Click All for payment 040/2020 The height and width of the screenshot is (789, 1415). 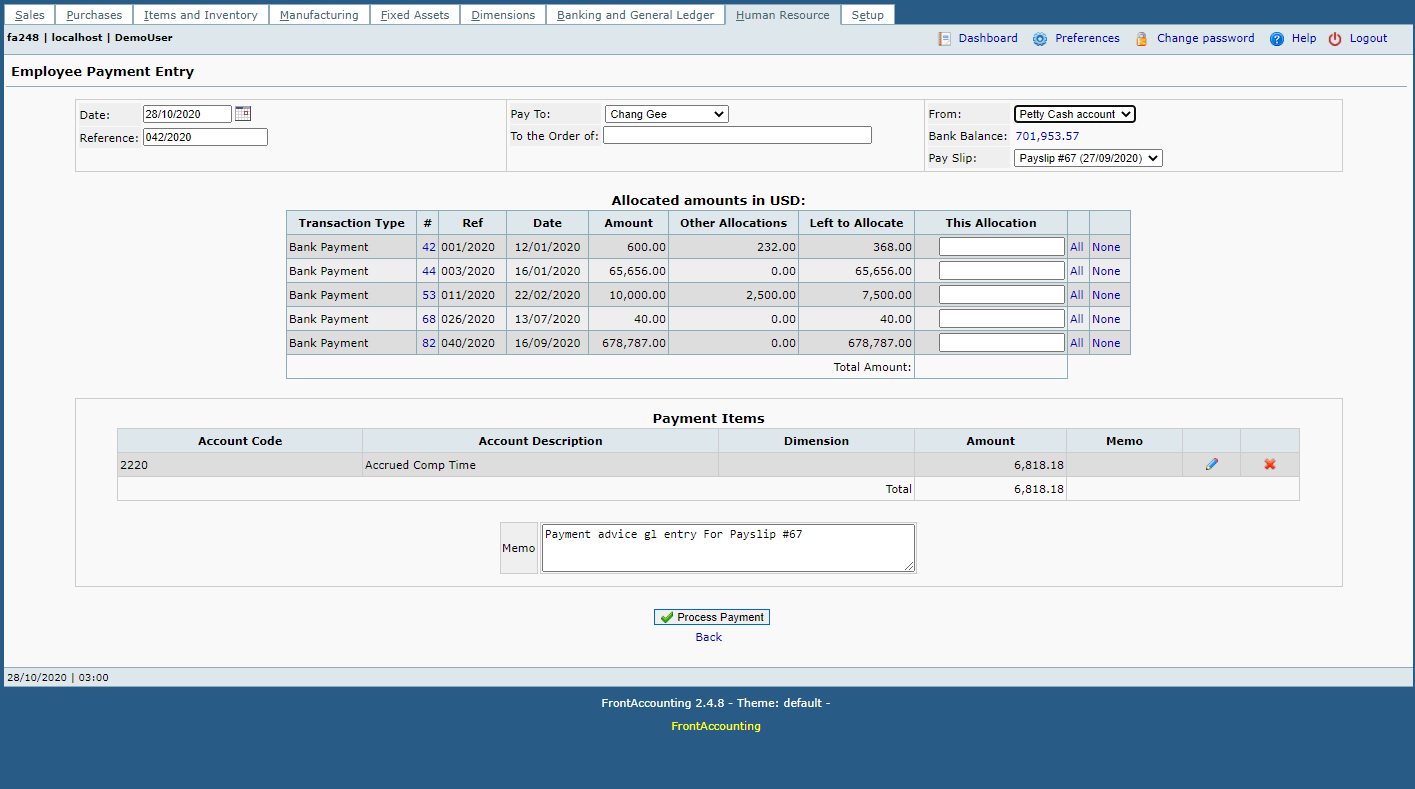point(1077,343)
